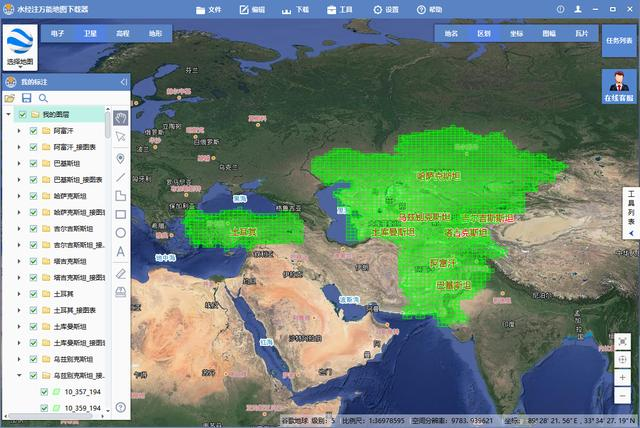The height and width of the screenshot is (428, 640).
Task: Select the pan hand tool
Action: 120,118
